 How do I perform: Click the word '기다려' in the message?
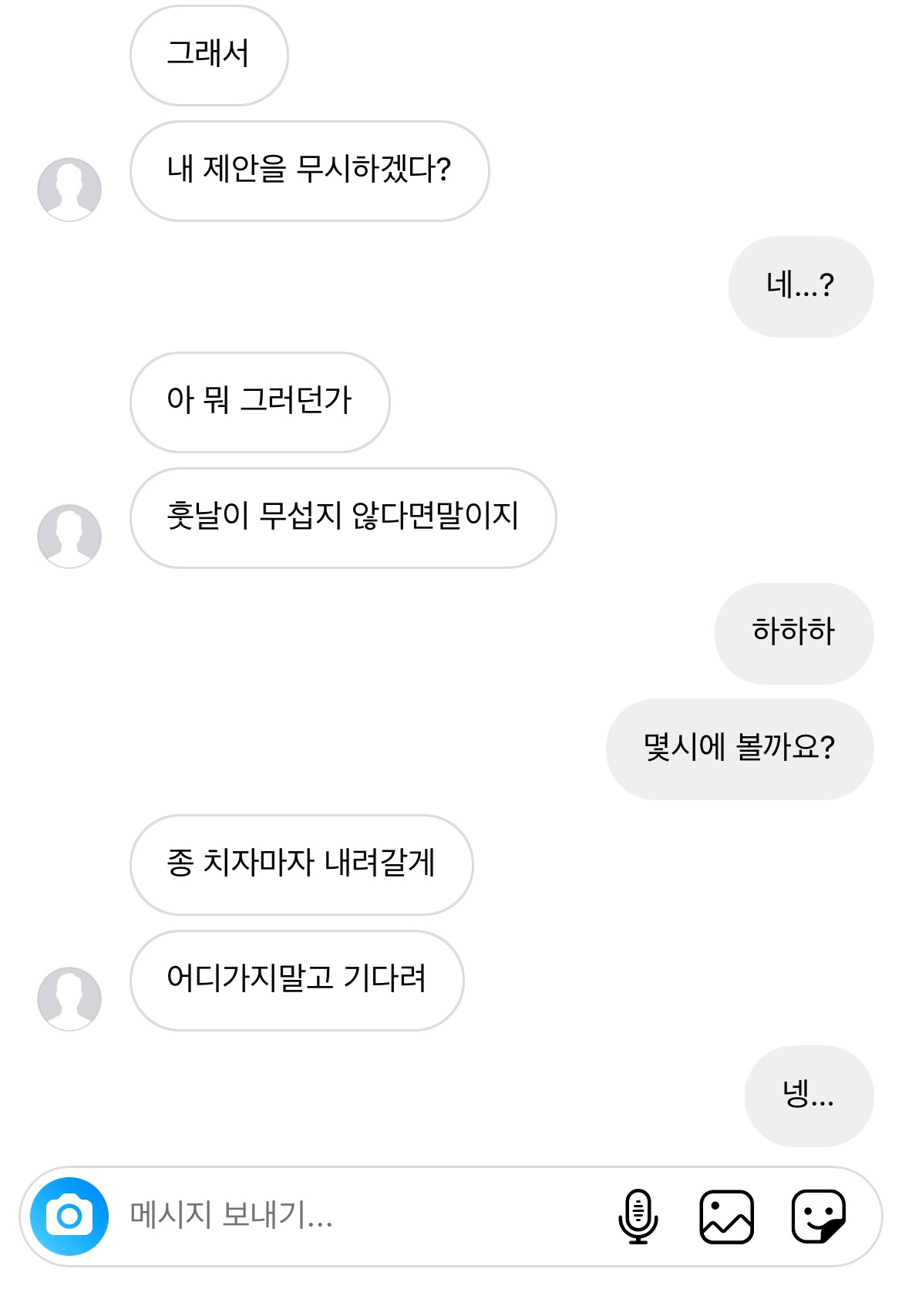tap(384, 979)
